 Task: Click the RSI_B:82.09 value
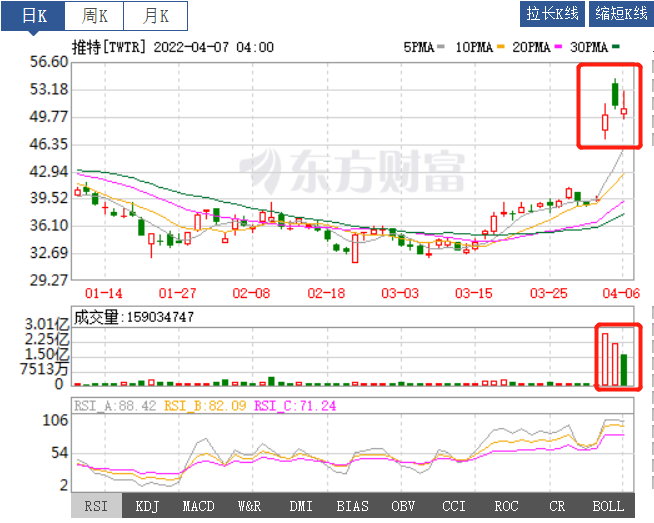pos(205,405)
